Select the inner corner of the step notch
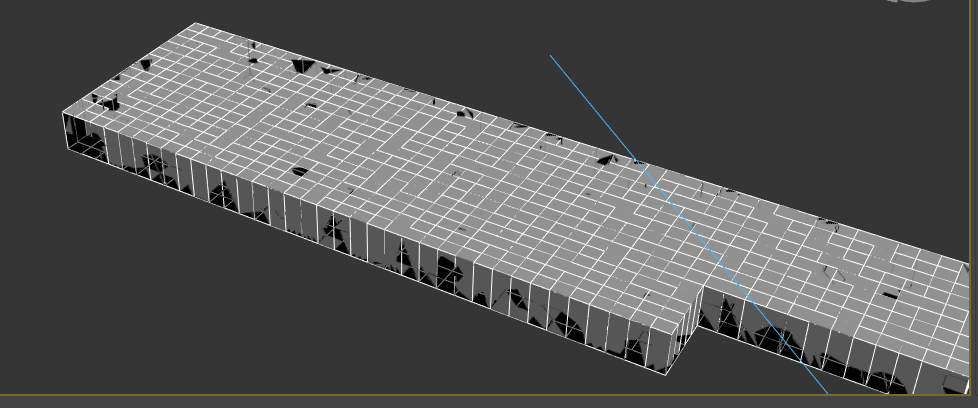Screen dimensions: 978x408 coord(703,286)
